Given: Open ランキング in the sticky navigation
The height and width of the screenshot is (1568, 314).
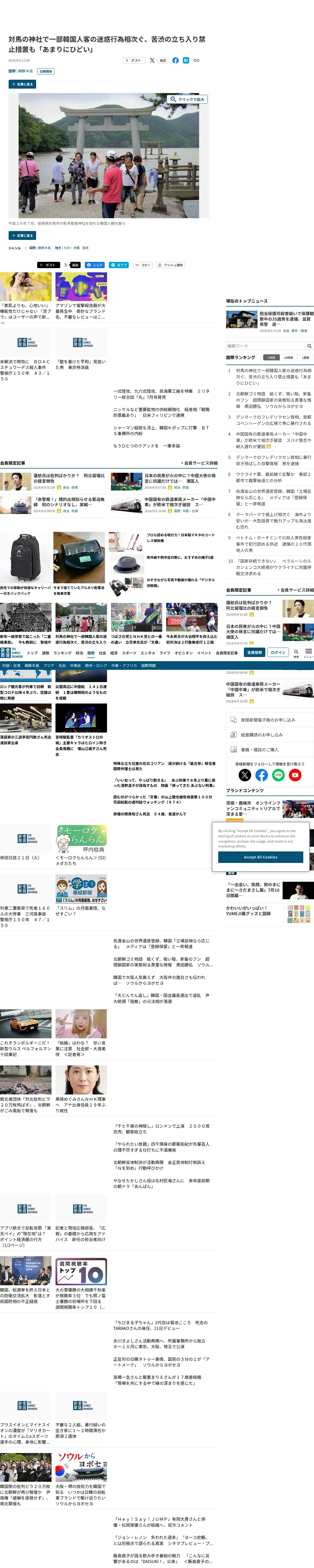Looking at the screenshot, I should [62, 653].
